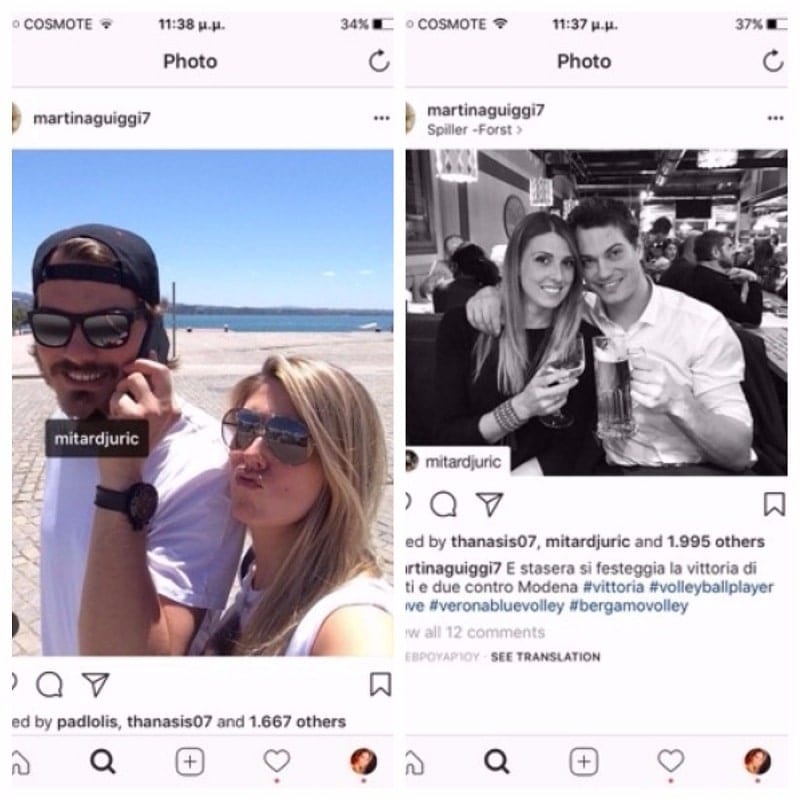Open search tab in left bottom bar
This screenshot has width=800, height=800.
click(x=103, y=762)
